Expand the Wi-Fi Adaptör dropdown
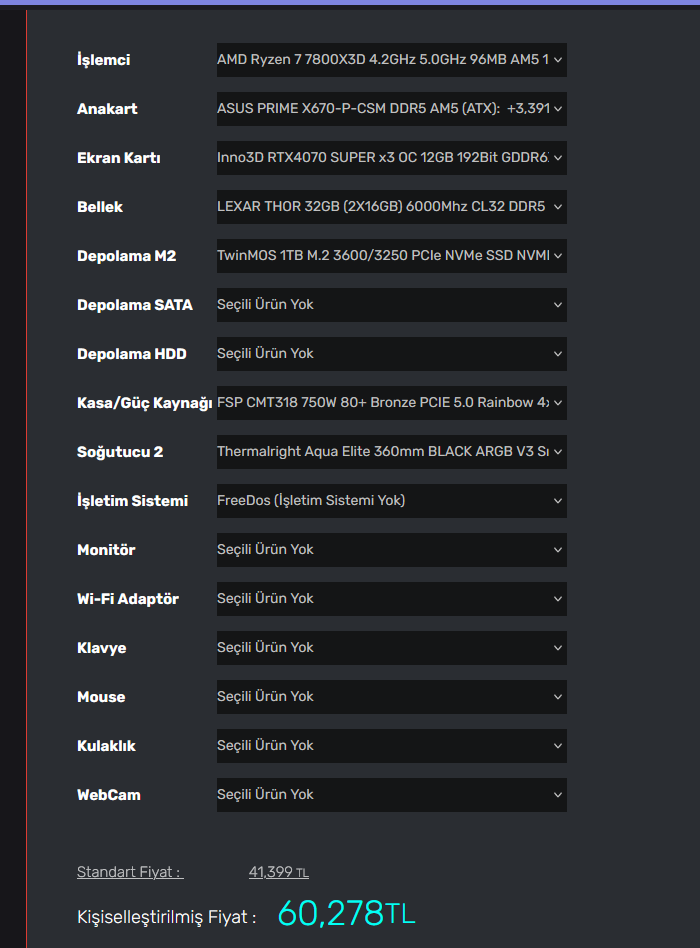The image size is (700, 948). [x=391, y=599]
